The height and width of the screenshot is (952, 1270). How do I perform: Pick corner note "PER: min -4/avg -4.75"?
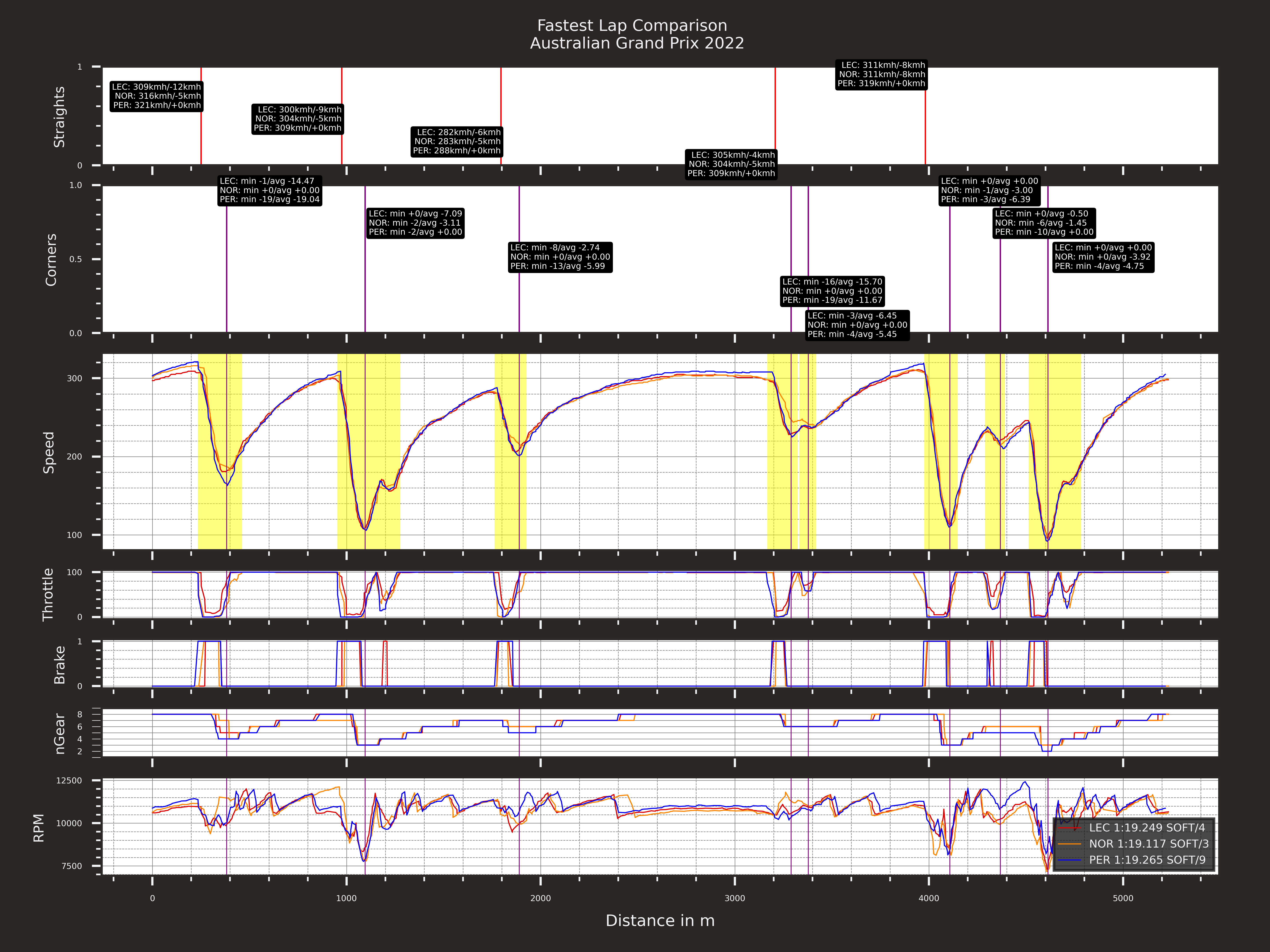click(1100, 266)
